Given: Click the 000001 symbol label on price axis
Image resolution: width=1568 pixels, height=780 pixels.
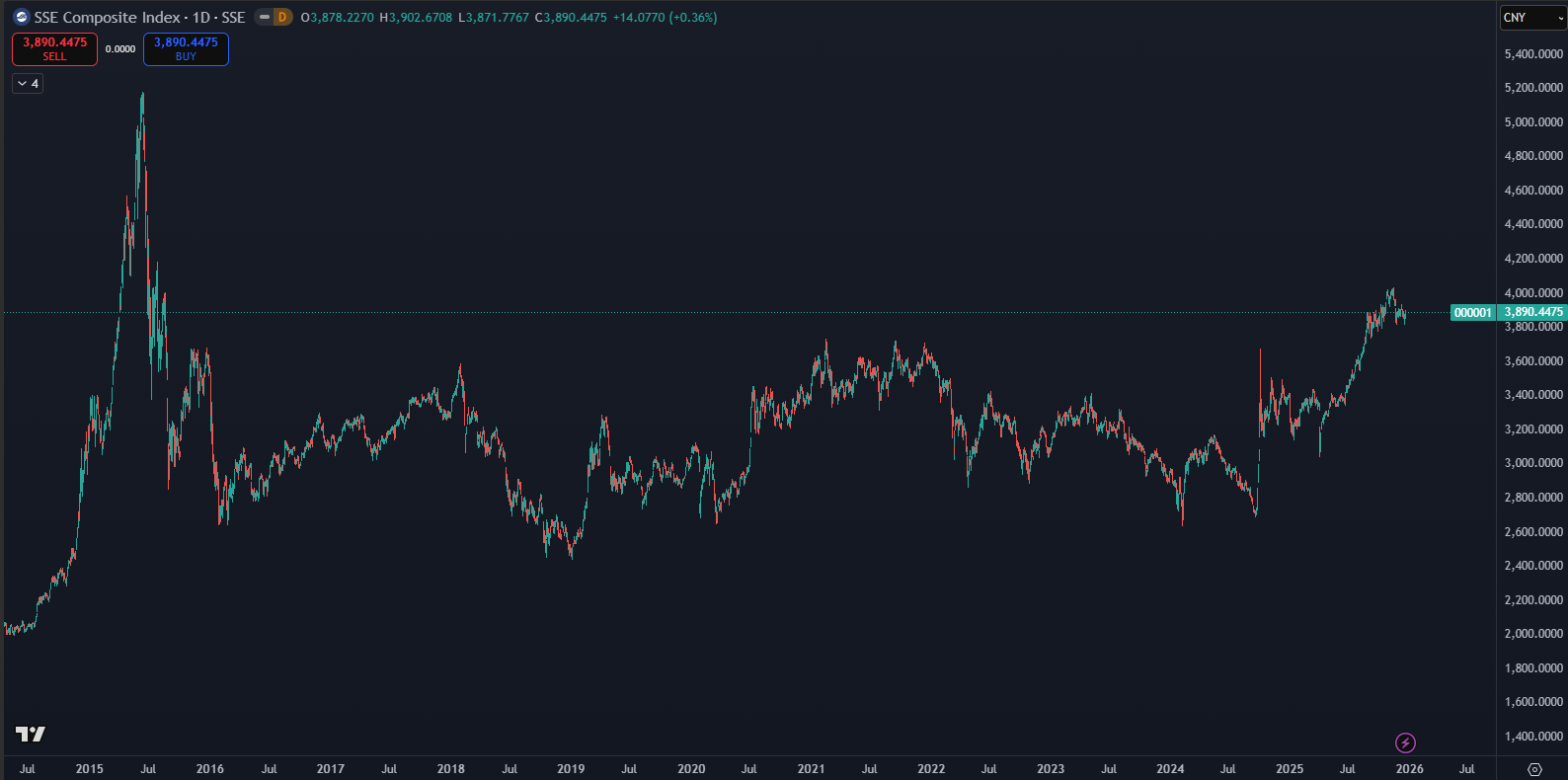Looking at the screenshot, I should [x=1472, y=313].
